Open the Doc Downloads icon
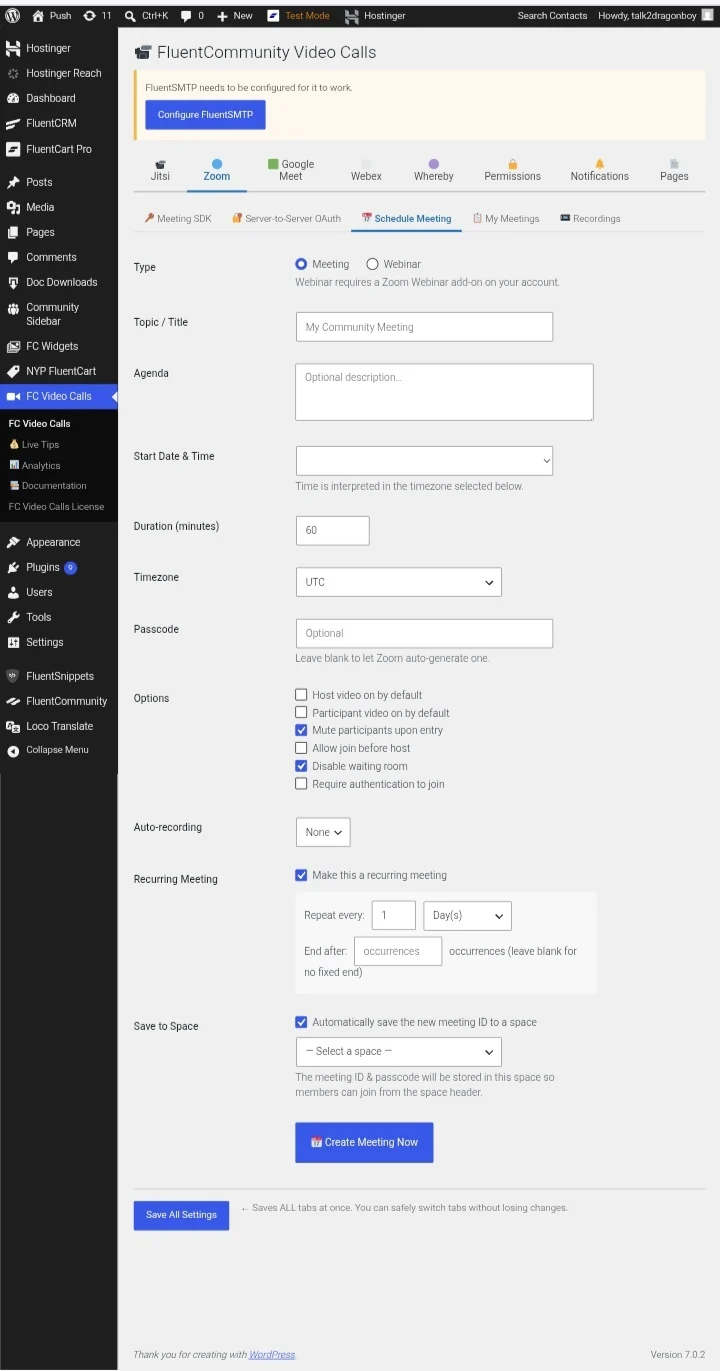The width and height of the screenshot is (720, 1371). (13, 282)
